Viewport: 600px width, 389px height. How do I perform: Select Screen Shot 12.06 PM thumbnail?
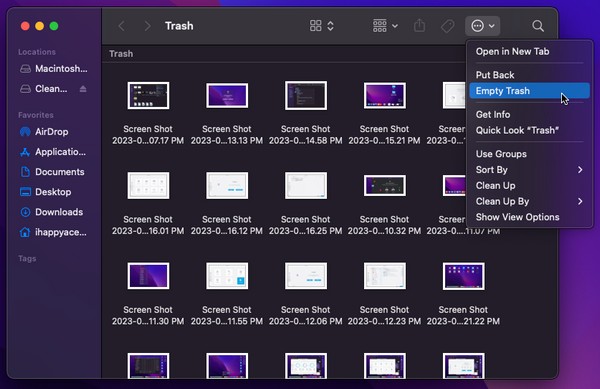(x=306, y=276)
